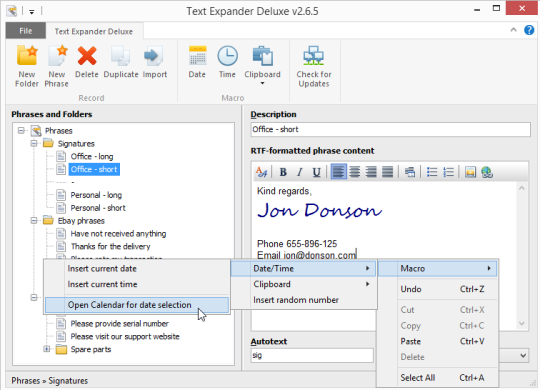Image resolution: width=540 pixels, height=390 pixels.
Task: Click the Phrases » Signatures status path
Action: (50, 380)
